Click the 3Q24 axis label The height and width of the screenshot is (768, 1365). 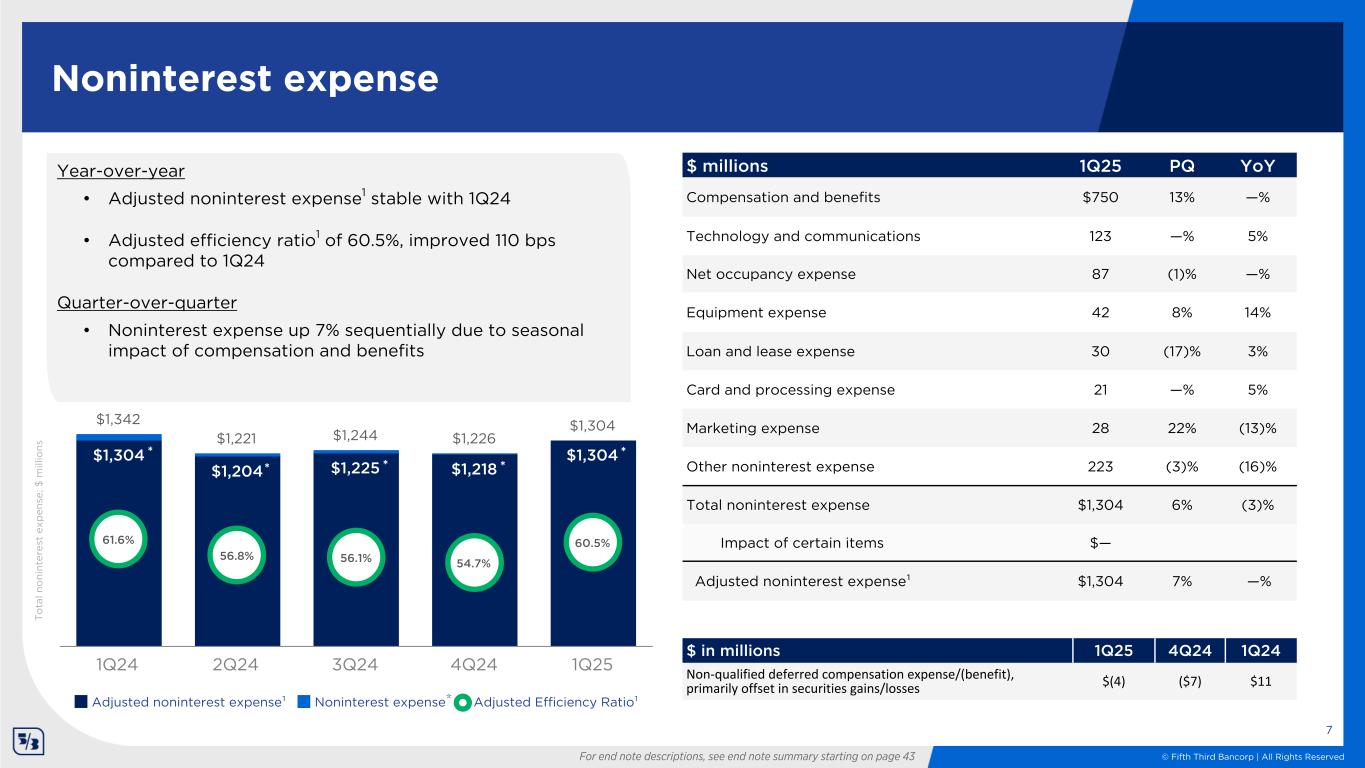355,664
